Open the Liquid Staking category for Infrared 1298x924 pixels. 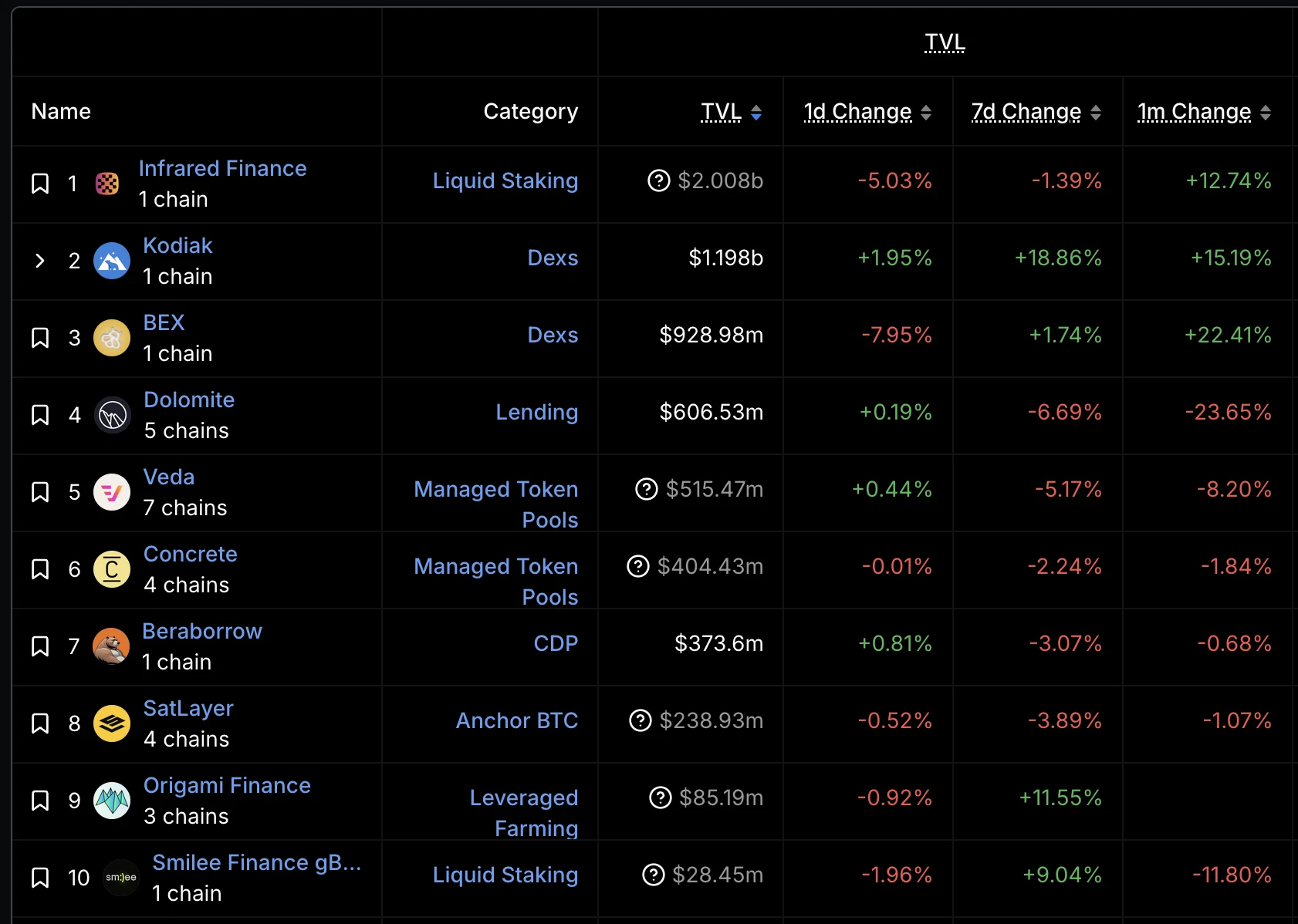tap(505, 180)
